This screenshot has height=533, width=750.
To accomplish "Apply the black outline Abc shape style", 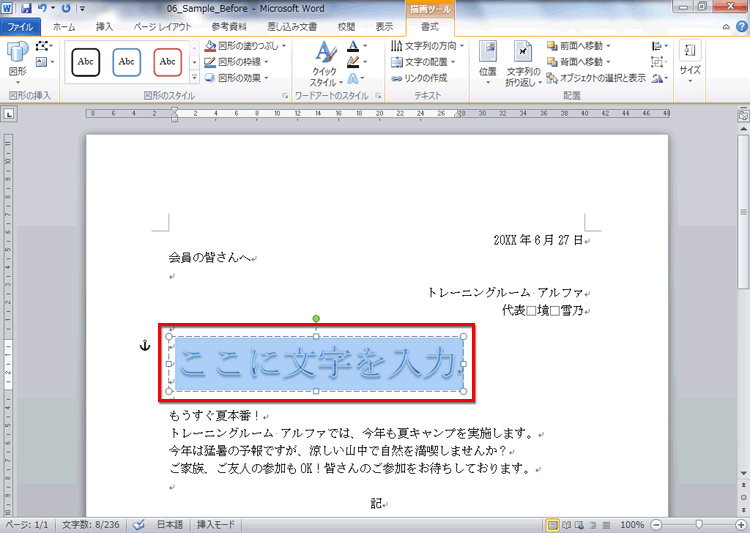I will [86, 62].
